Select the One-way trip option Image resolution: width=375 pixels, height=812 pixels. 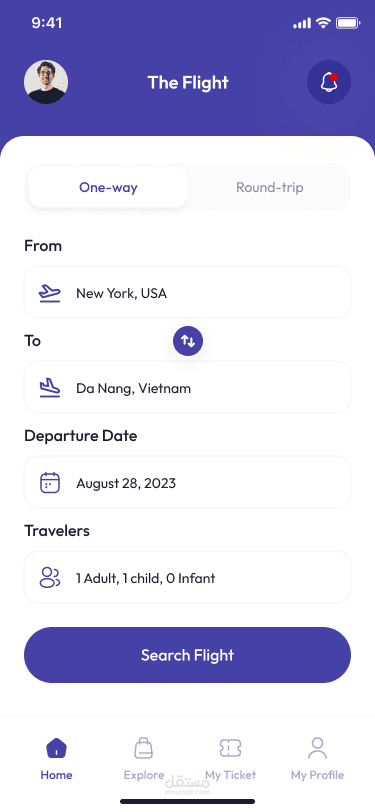click(108, 187)
